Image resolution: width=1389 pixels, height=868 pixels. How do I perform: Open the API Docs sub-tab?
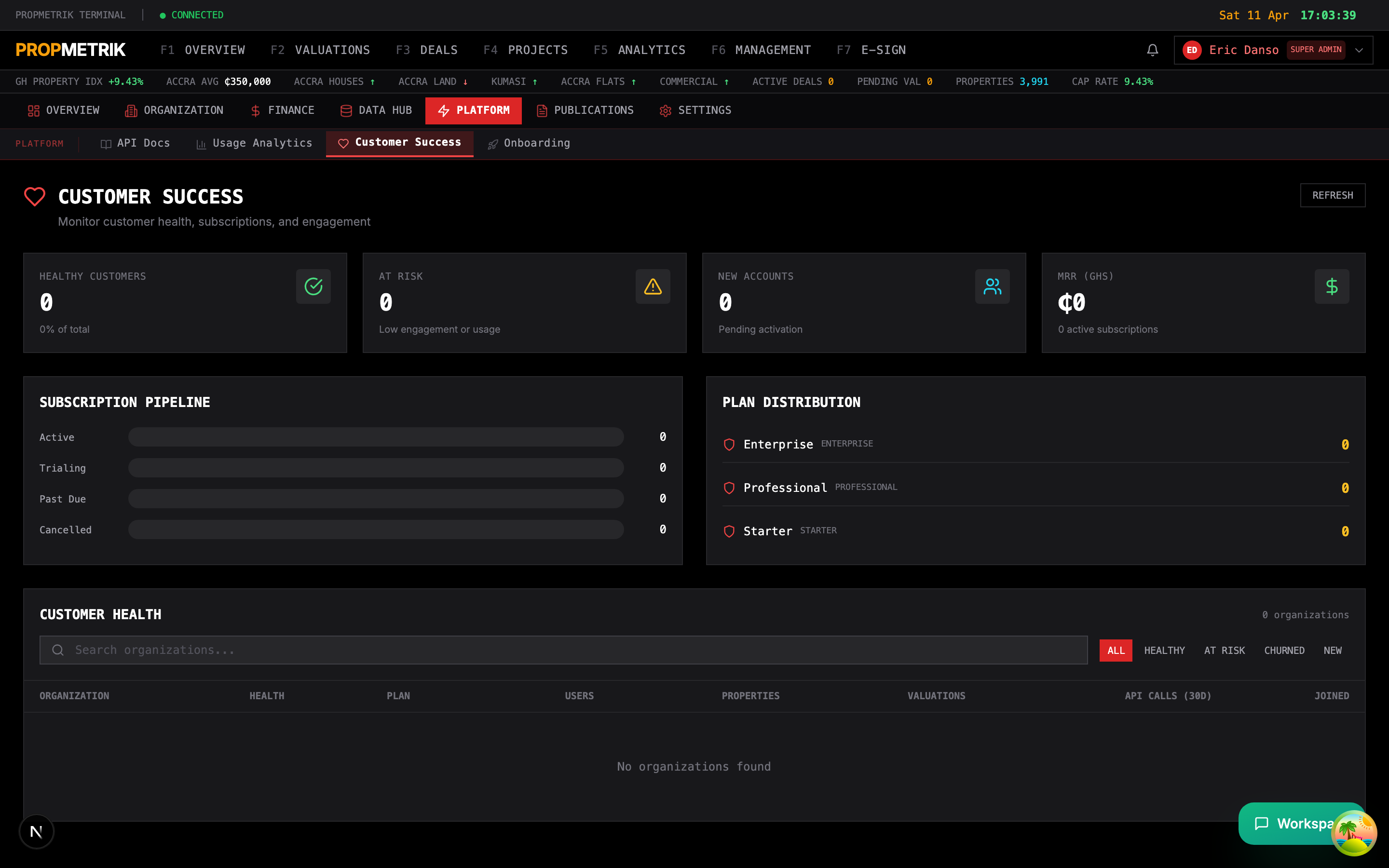(135, 144)
